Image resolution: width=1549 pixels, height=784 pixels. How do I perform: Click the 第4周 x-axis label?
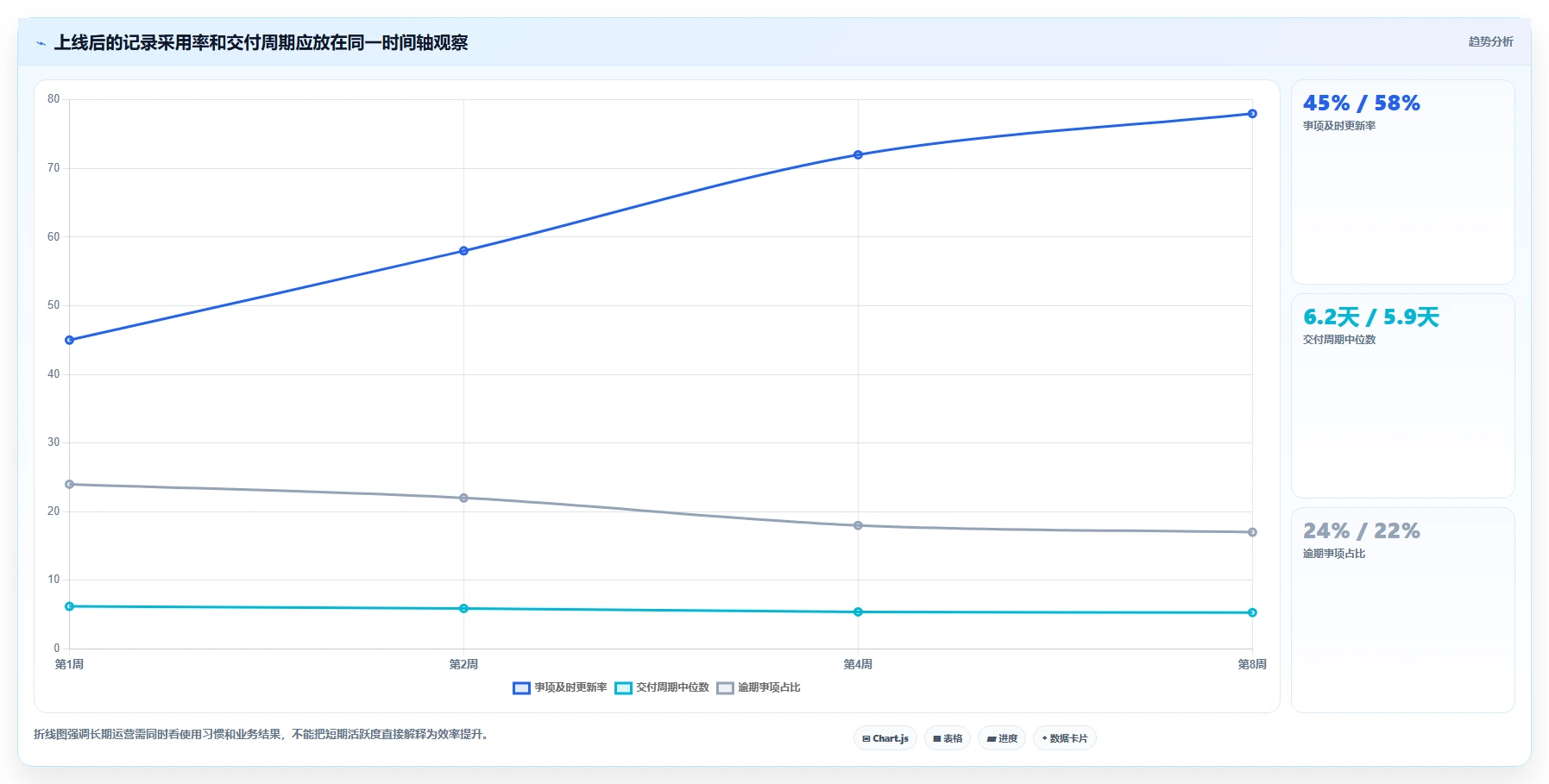click(858, 664)
